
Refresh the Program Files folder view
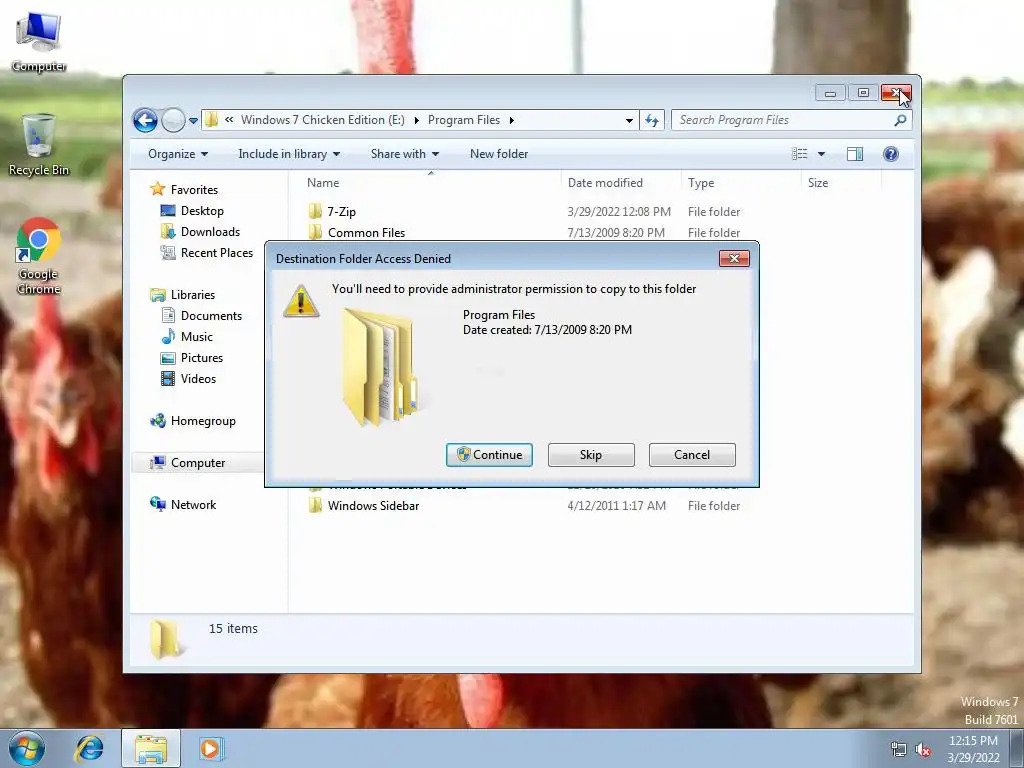652,120
